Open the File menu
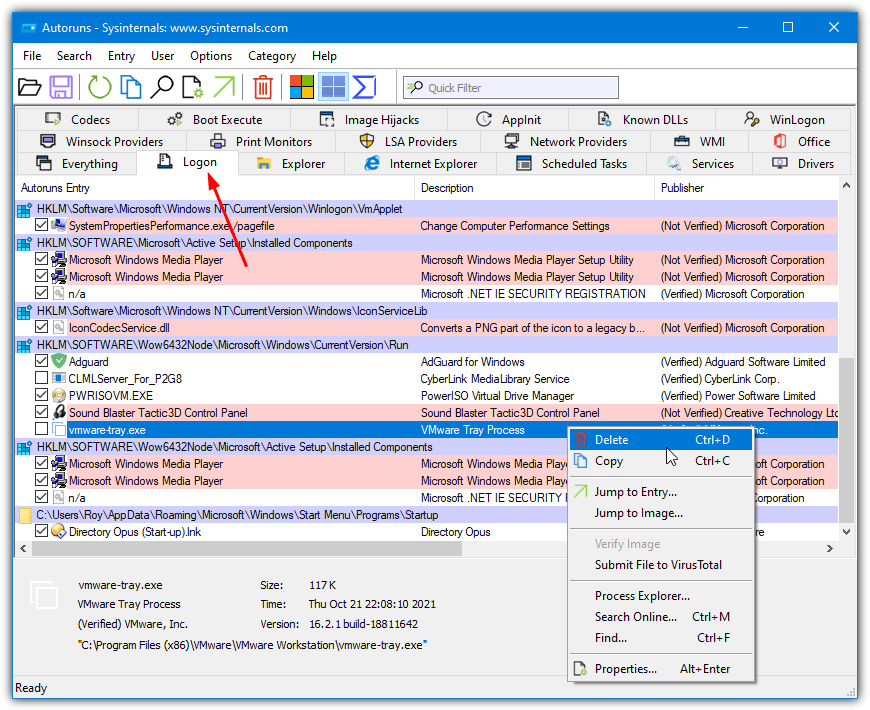The width and height of the screenshot is (870, 710). [x=32, y=56]
